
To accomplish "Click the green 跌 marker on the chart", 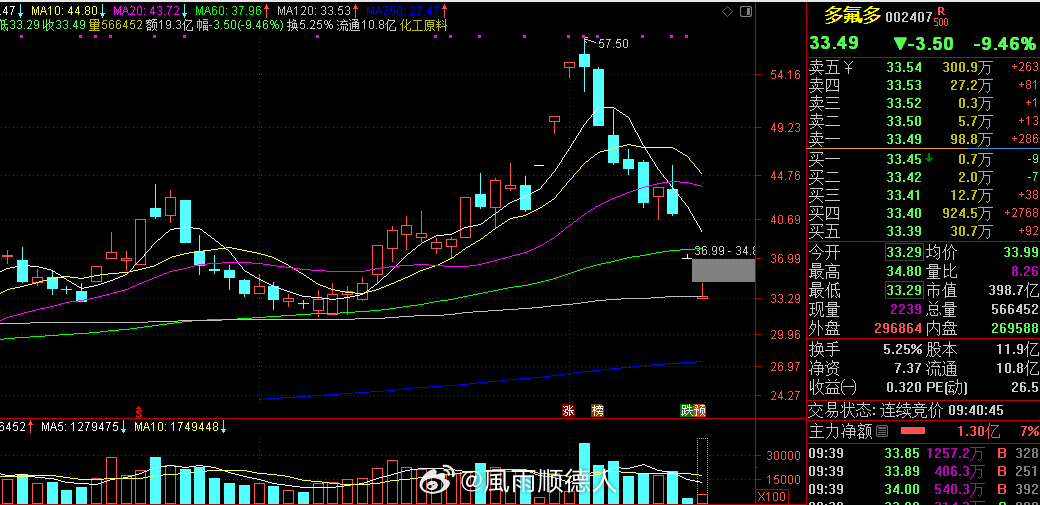I will tap(686, 411).
